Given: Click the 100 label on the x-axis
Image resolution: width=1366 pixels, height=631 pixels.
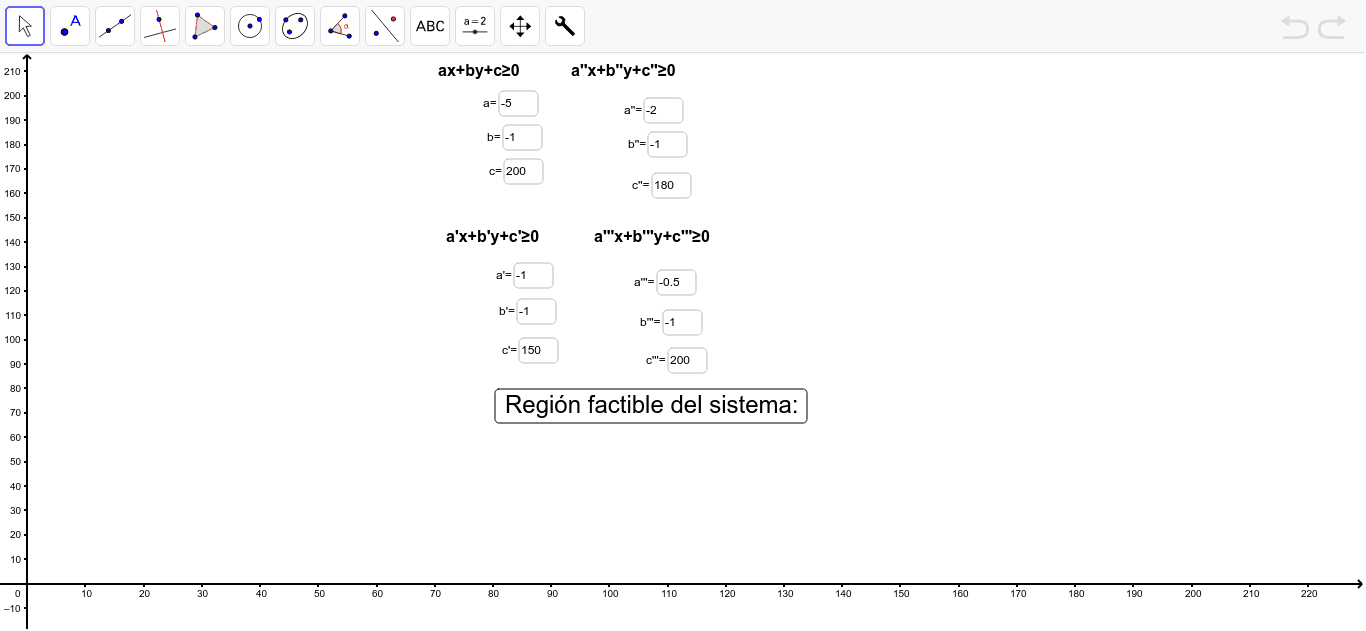Looking at the screenshot, I should tap(610, 594).
